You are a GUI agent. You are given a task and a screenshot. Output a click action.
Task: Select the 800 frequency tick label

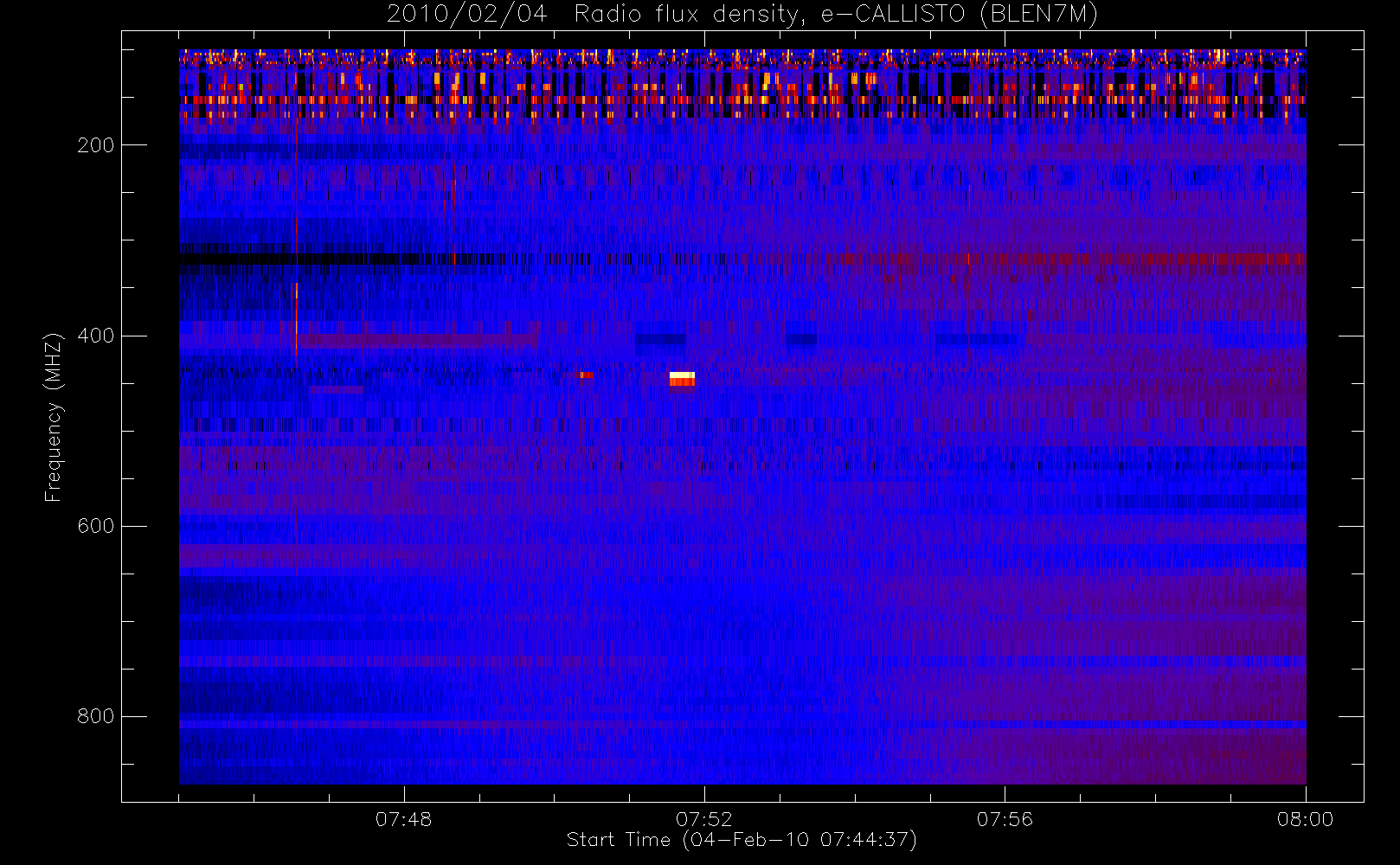(x=95, y=716)
